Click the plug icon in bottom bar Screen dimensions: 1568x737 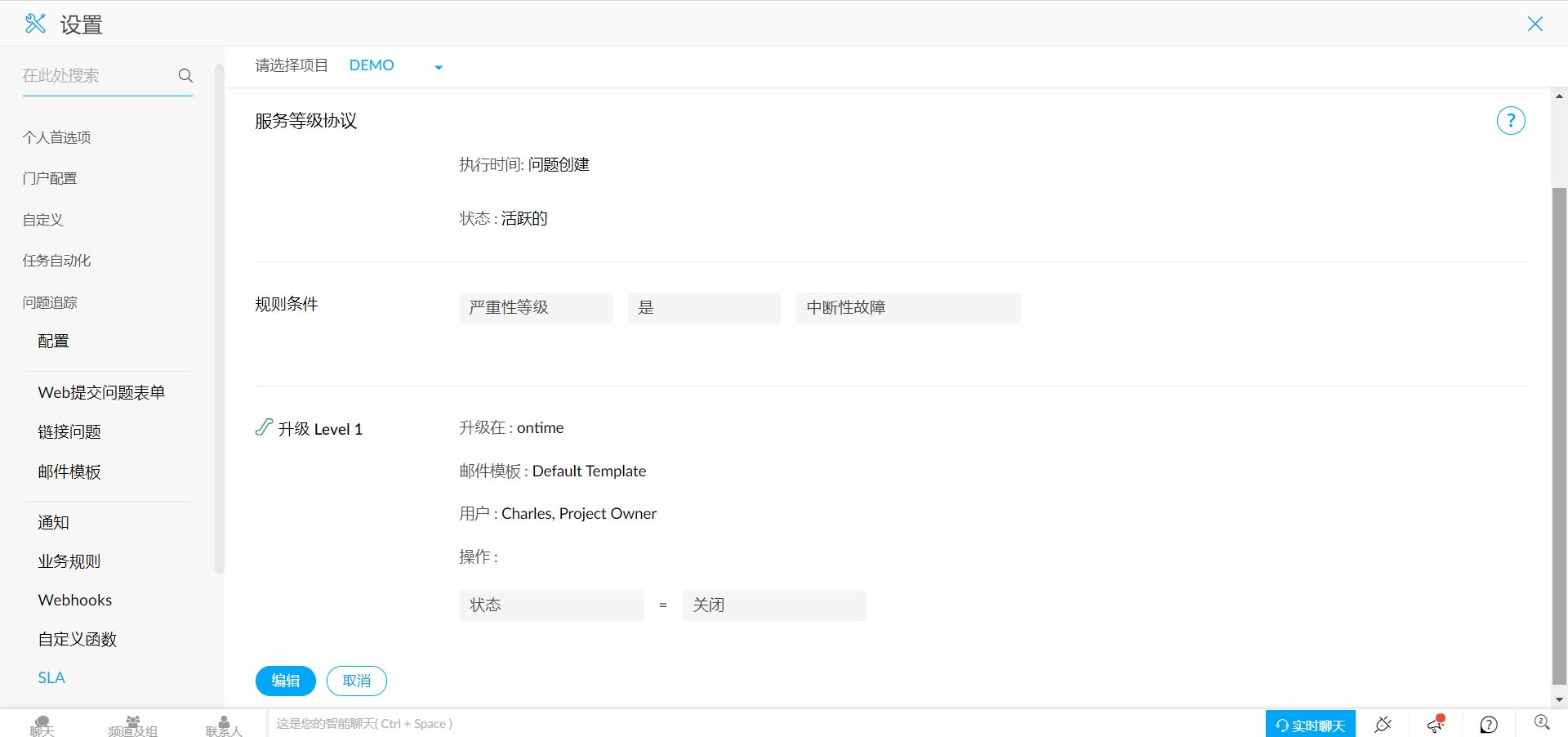[x=1383, y=724]
